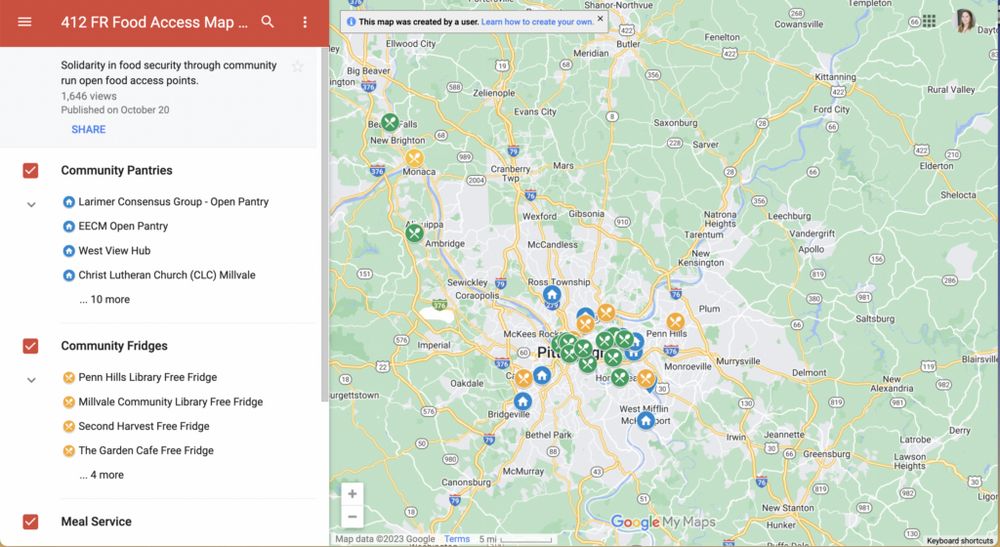
Task: Select Penn Hills Library Free Fridge
Action: pos(147,377)
